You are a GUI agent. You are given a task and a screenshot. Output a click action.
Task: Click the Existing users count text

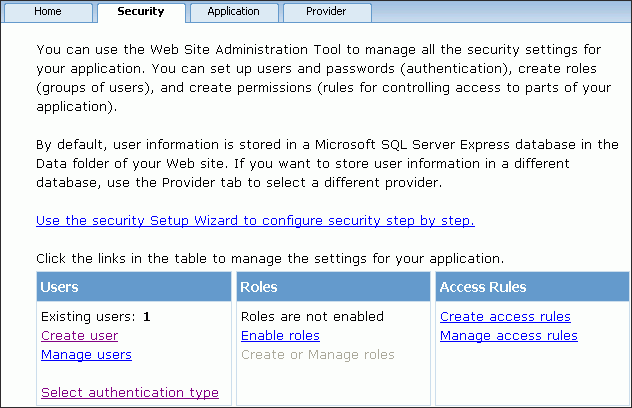point(95,317)
